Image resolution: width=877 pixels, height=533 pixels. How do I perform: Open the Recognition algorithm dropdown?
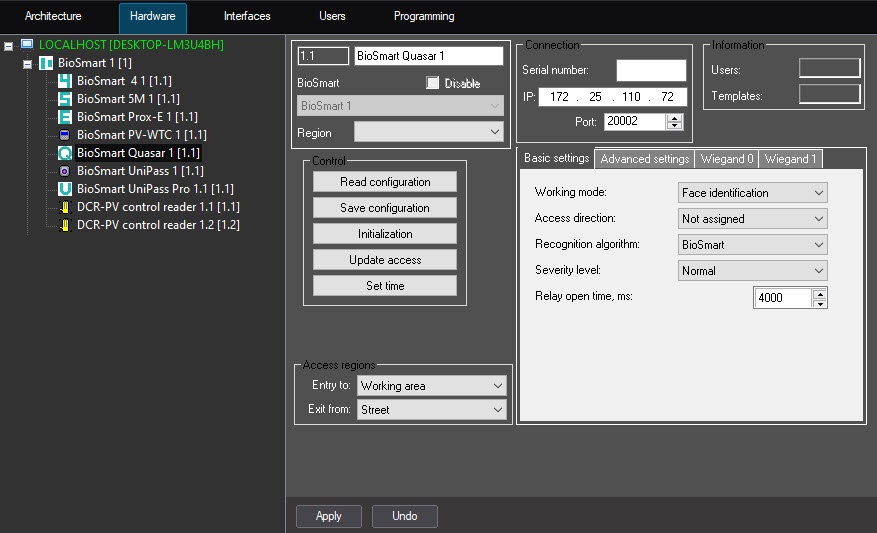752,244
